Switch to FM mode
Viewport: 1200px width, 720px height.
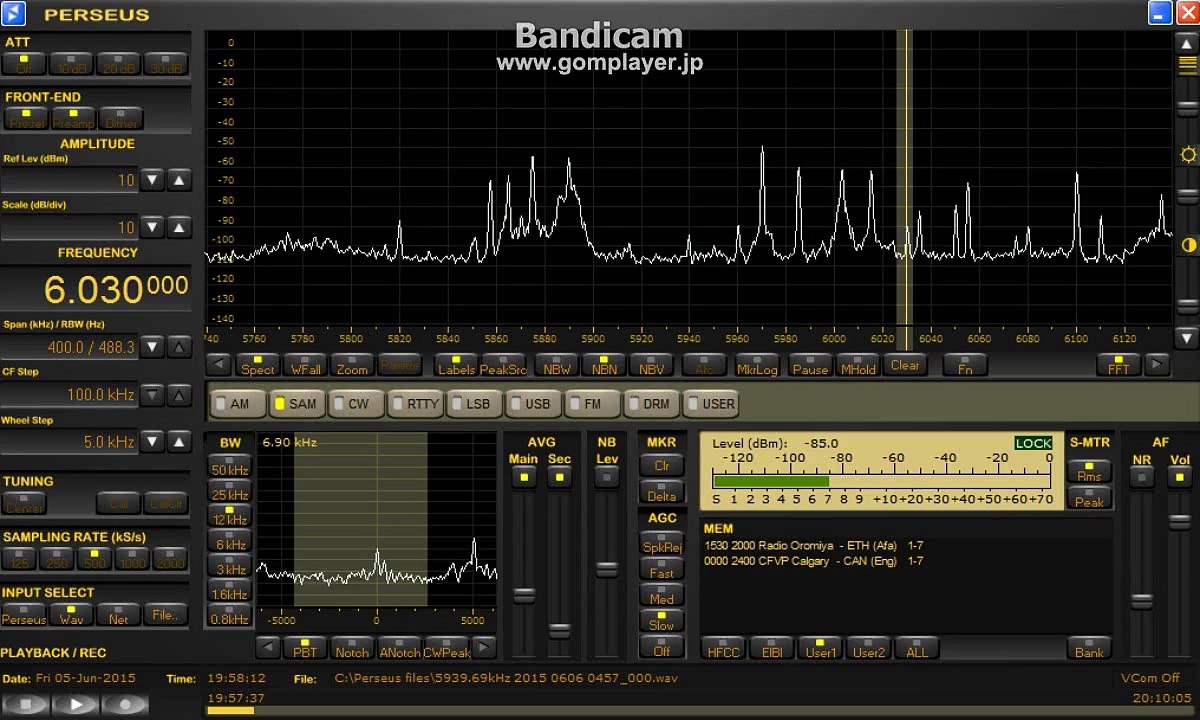(591, 404)
